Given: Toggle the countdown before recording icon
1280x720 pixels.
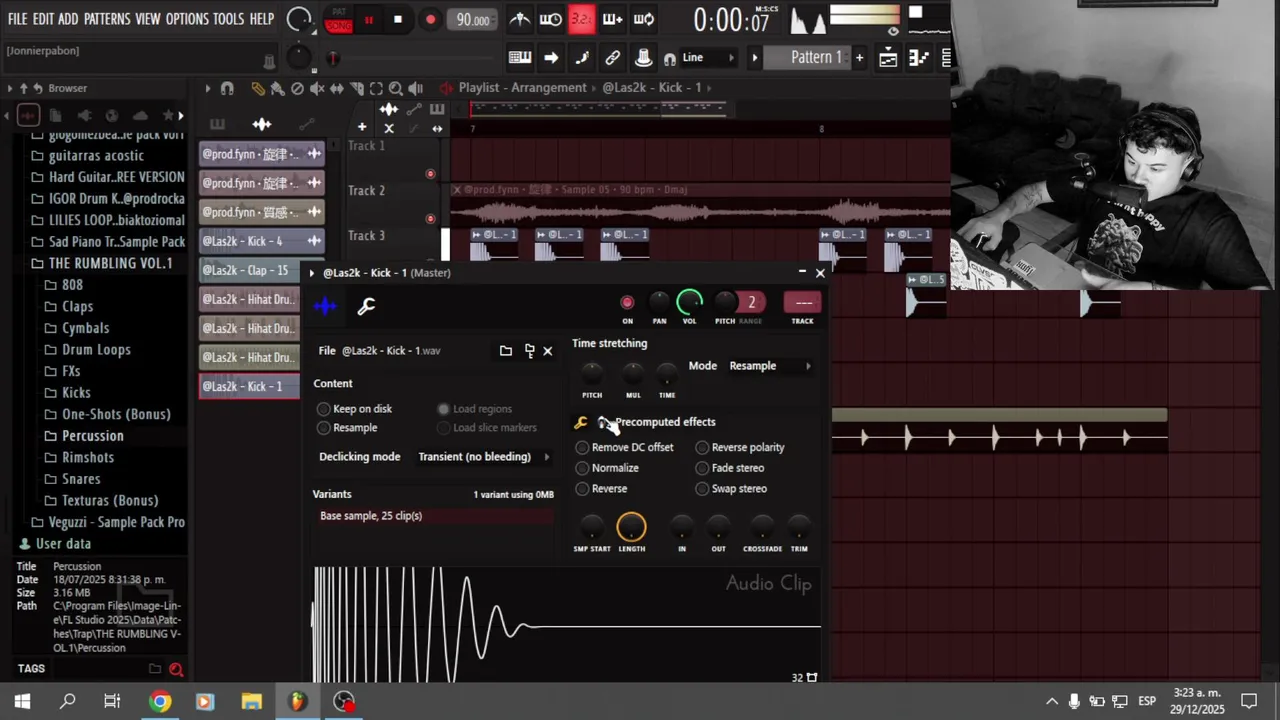Looking at the screenshot, I should click(x=581, y=19).
